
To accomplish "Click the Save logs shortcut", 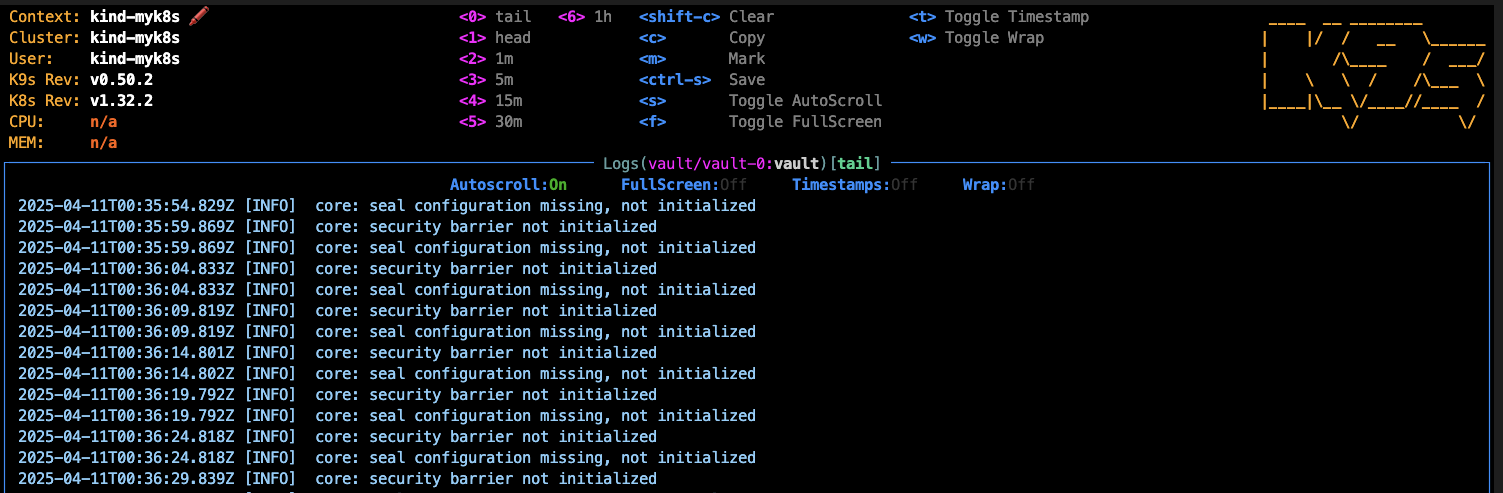I will click(701, 80).
